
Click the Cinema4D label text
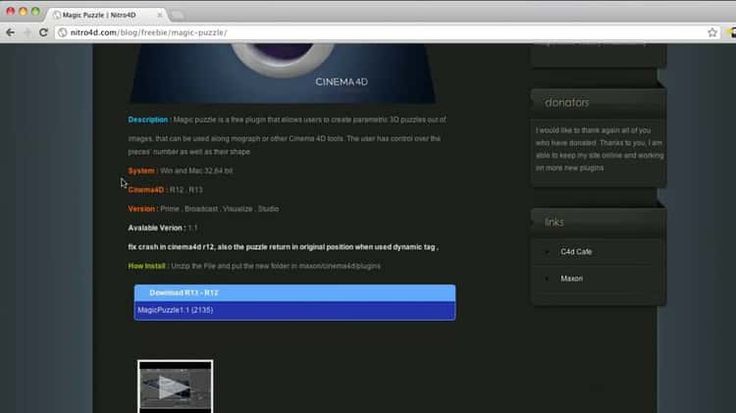coord(146,190)
